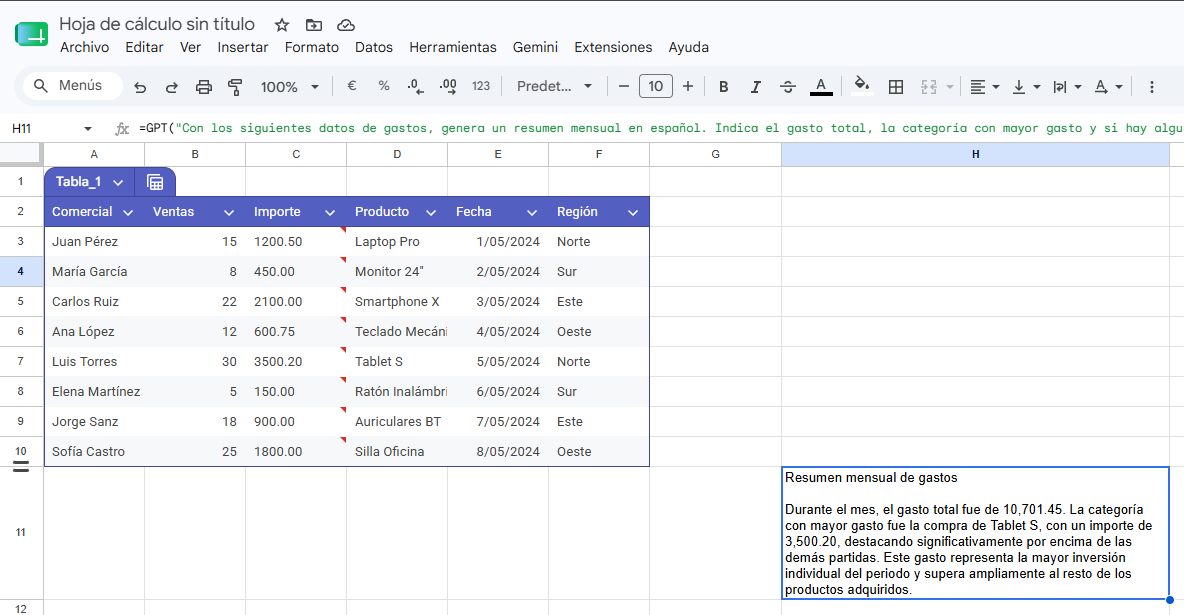Open the Comercial column filter arrow
The width and height of the screenshot is (1184, 615).
(128, 212)
